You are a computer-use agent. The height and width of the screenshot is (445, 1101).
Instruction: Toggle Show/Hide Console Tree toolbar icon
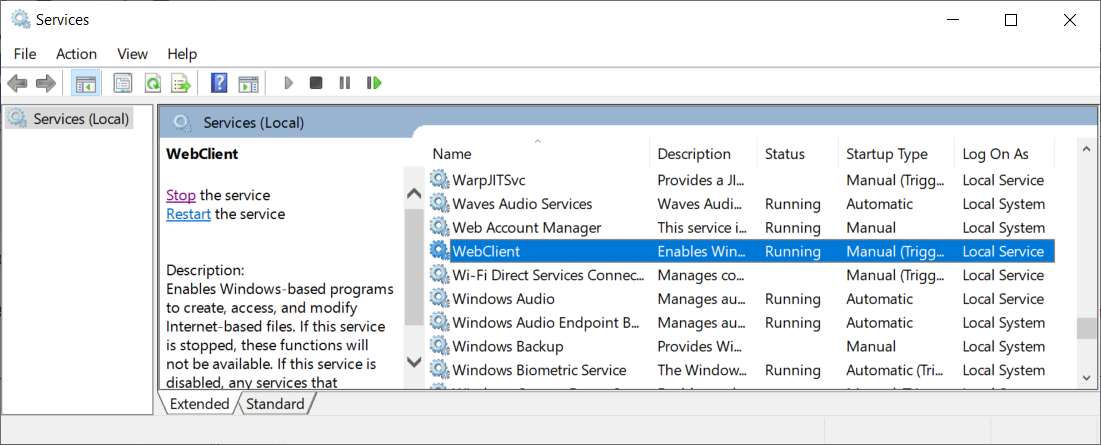pos(86,84)
